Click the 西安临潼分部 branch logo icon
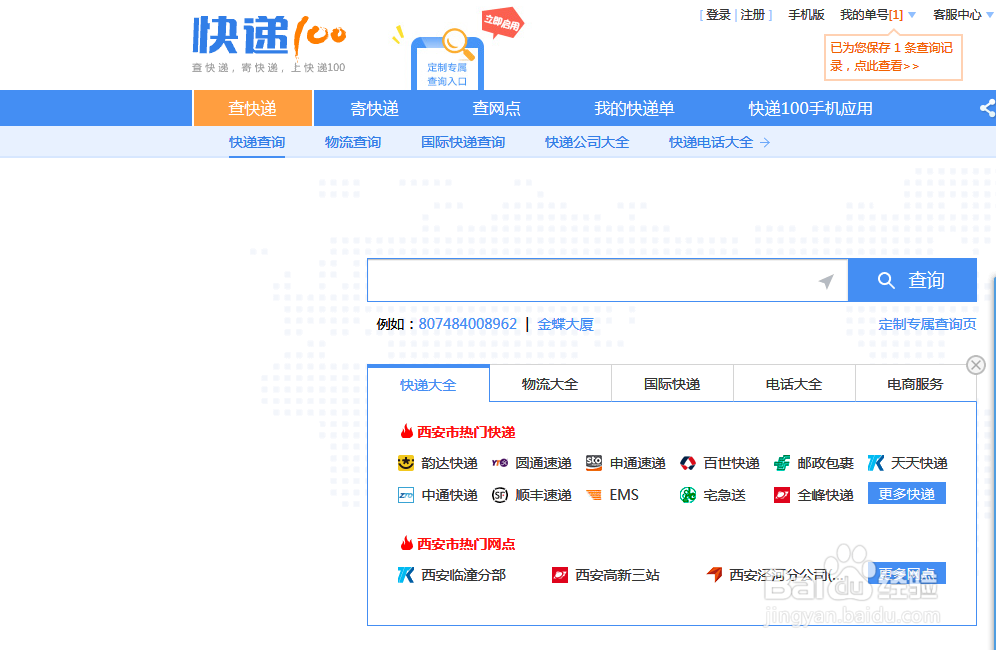 (406, 575)
